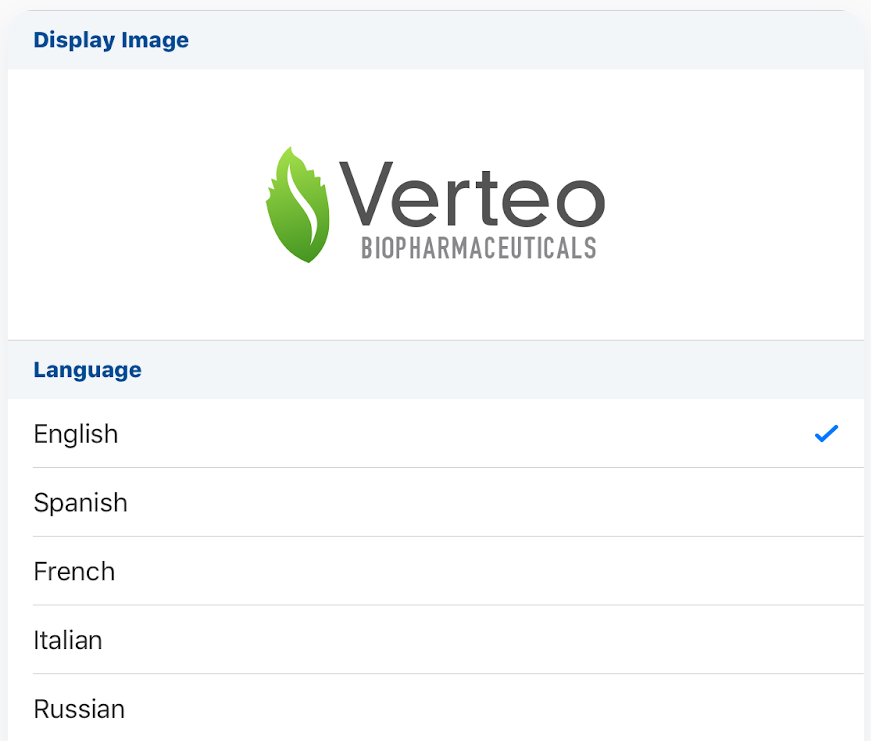Click the empty checkmark area of the Italian row

tap(826, 640)
